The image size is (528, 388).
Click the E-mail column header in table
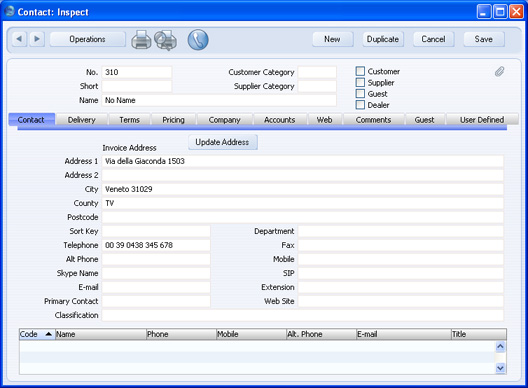click(404, 334)
